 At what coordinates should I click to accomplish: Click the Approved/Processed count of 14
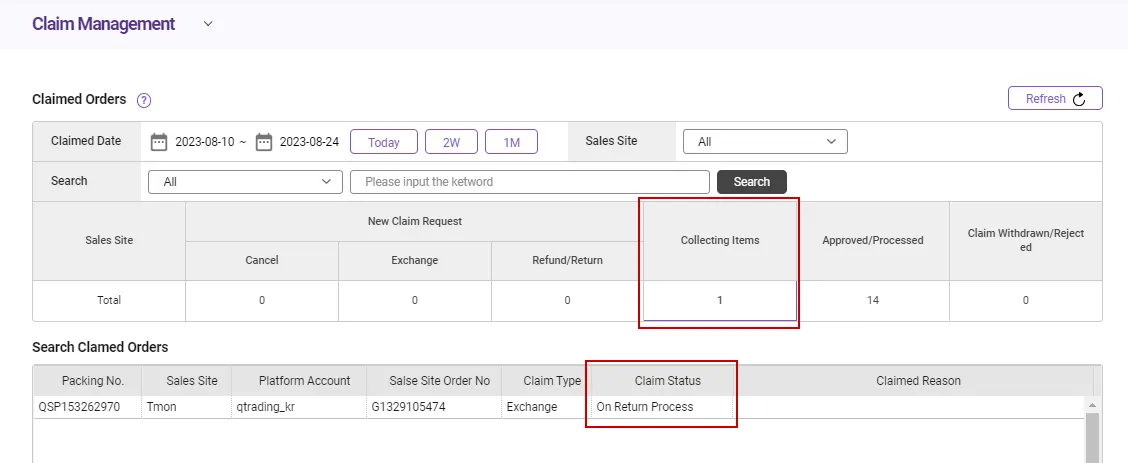pyautogui.click(x=873, y=300)
